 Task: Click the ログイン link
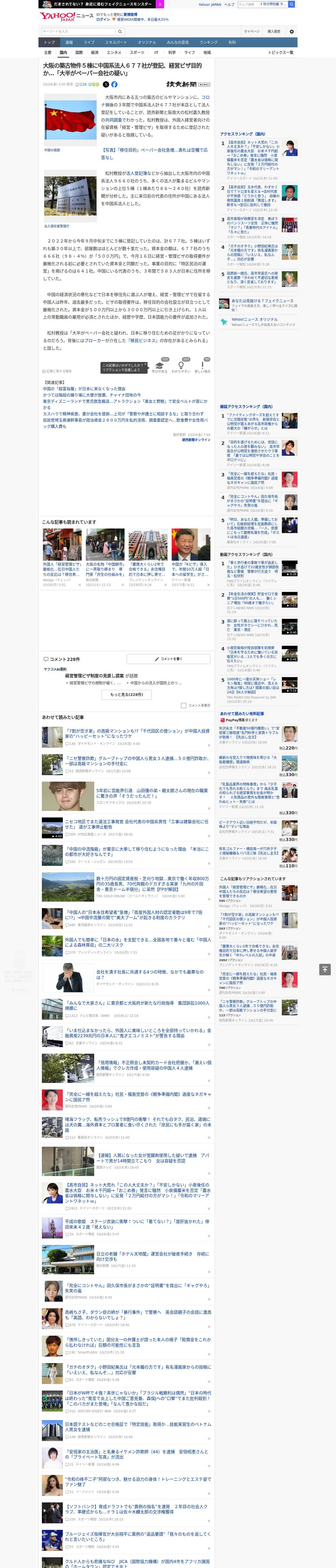pyautogui.click(x=103, y=20)
